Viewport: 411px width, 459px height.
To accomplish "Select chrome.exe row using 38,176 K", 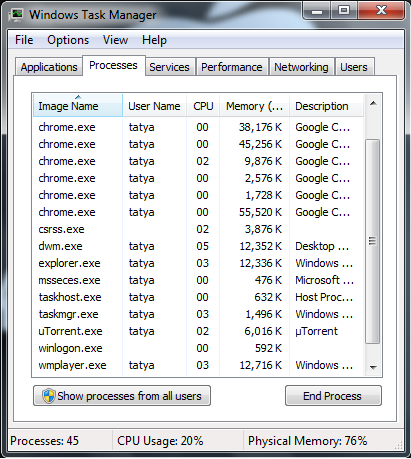I will click(198, 127).
